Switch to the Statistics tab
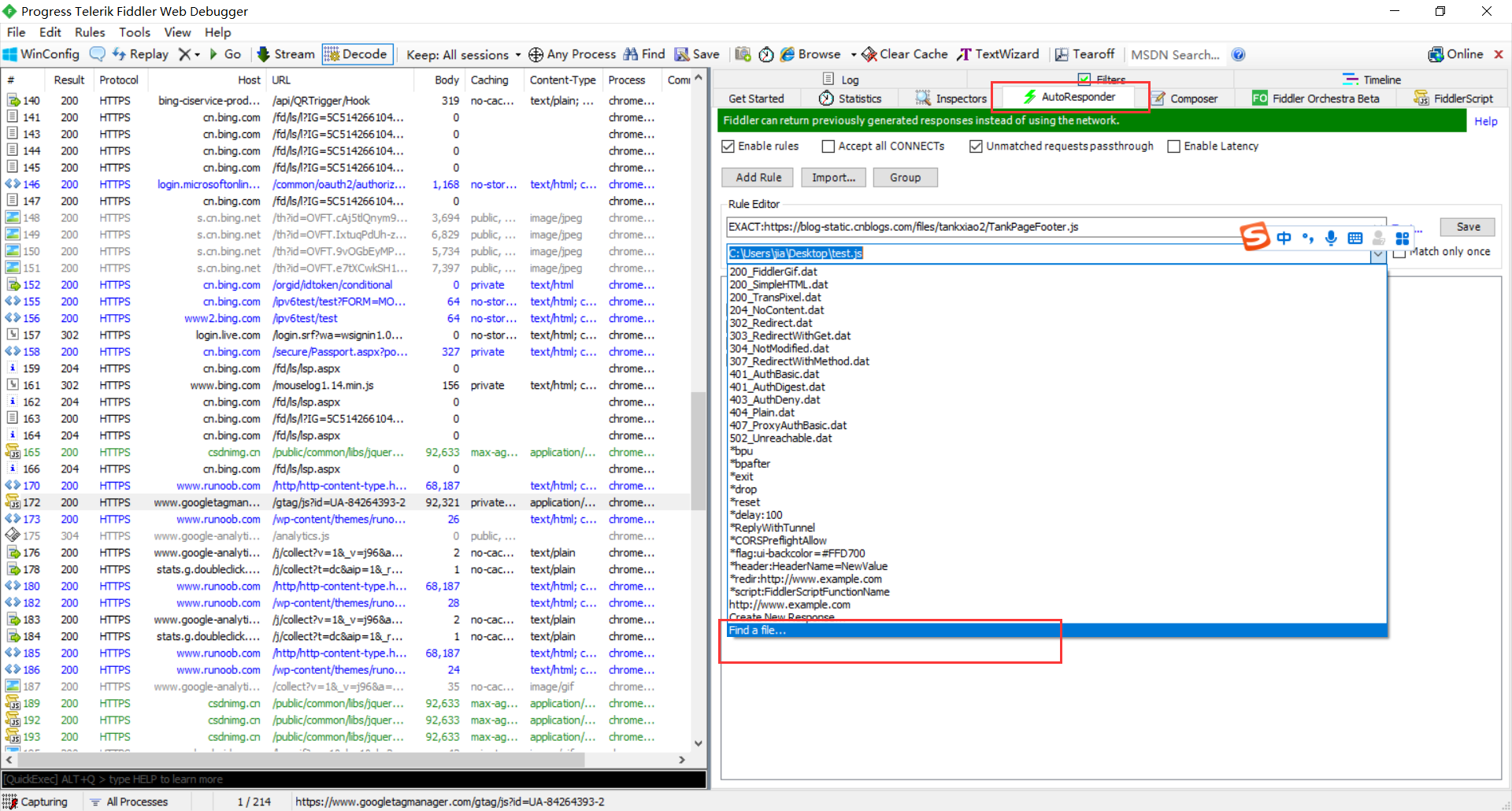The image size is (1512, 811). click(x=850, y=98)
